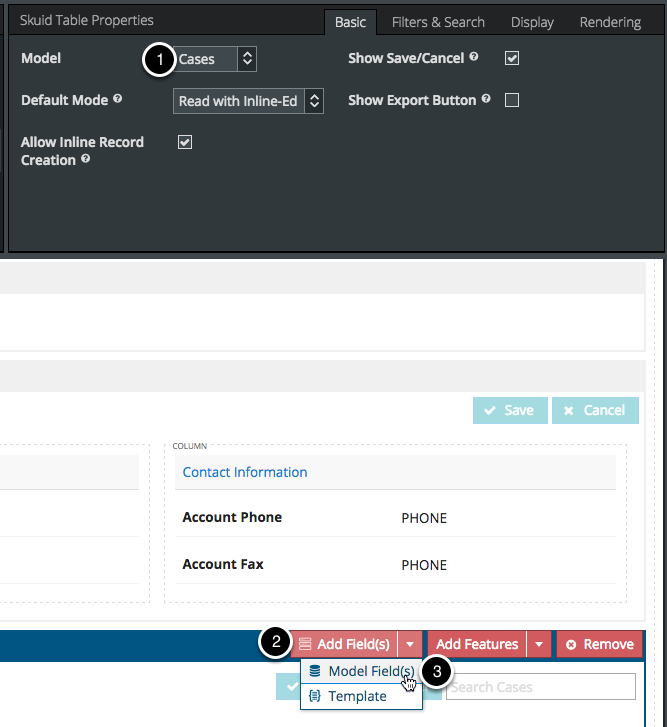Click help icon under Allow Inline Record Creation

point(86,160)
